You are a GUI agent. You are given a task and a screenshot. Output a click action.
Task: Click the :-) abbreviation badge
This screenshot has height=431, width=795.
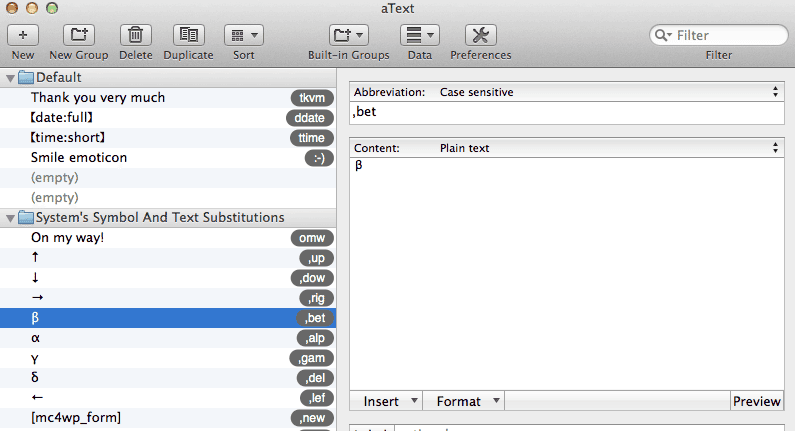coord(319,158)
